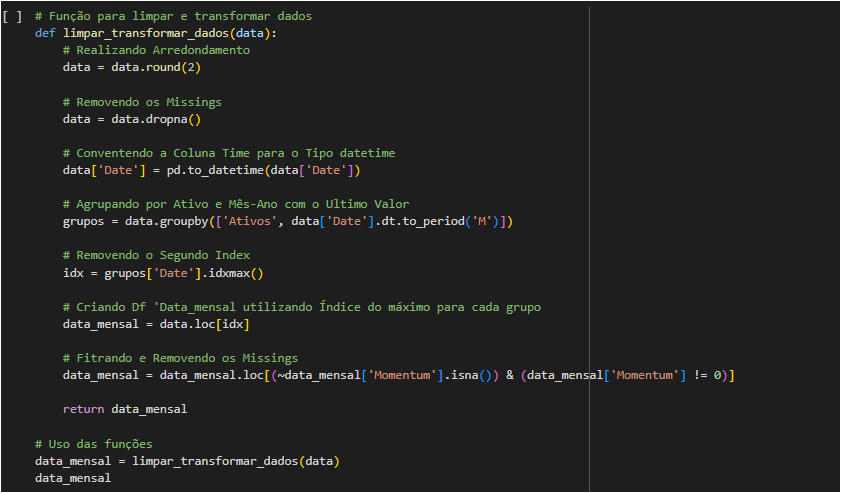This screenshot has width=841, height=493.
Task: Click comment "# Função para limpar e transformar dados"
Action: pyautogui.click(x=173, y=16)
